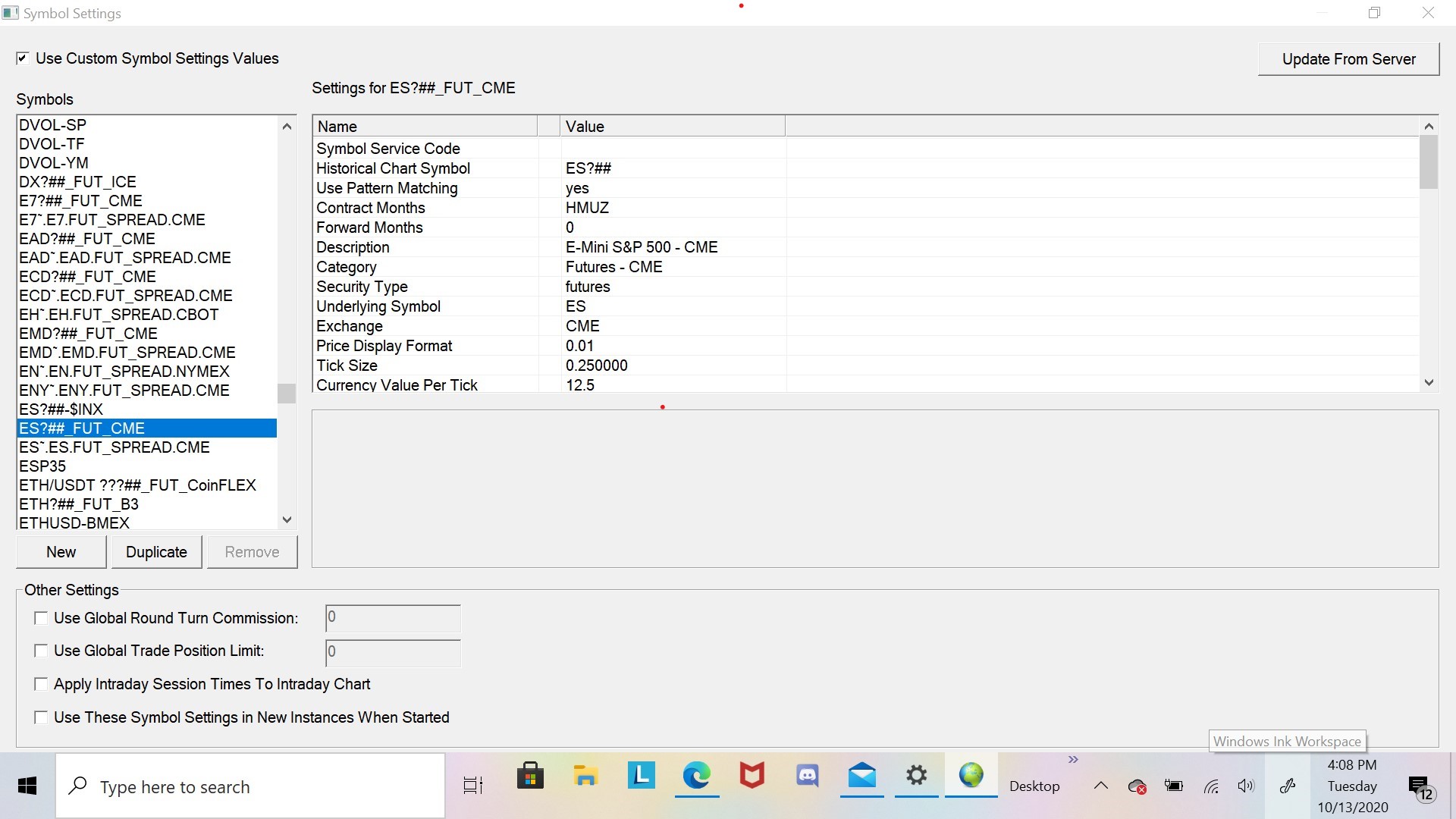Show hidden system tray icons

[1100, 786]
